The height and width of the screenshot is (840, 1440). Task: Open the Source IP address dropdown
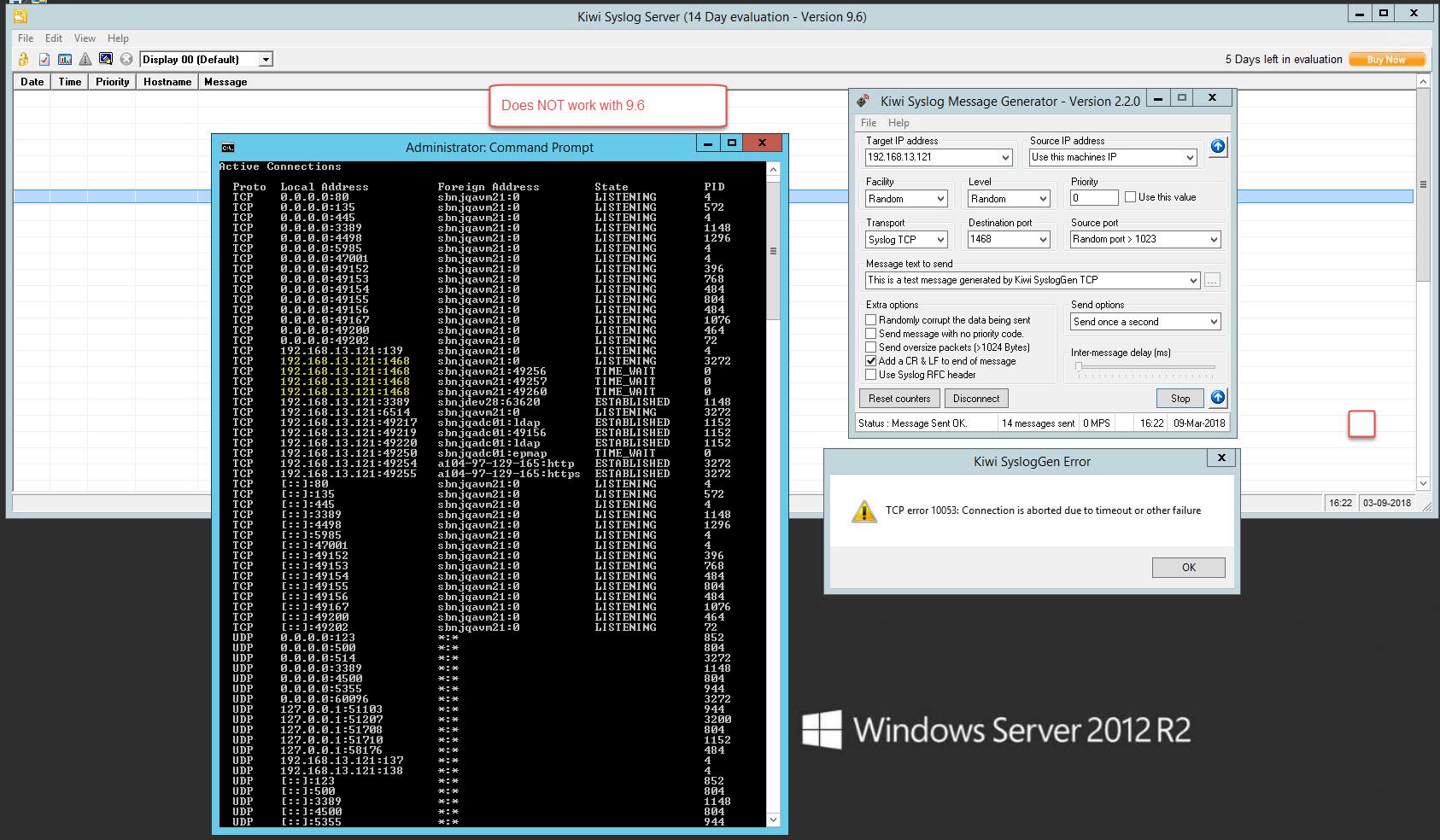pyautogui.click(x=1190, y=158)
